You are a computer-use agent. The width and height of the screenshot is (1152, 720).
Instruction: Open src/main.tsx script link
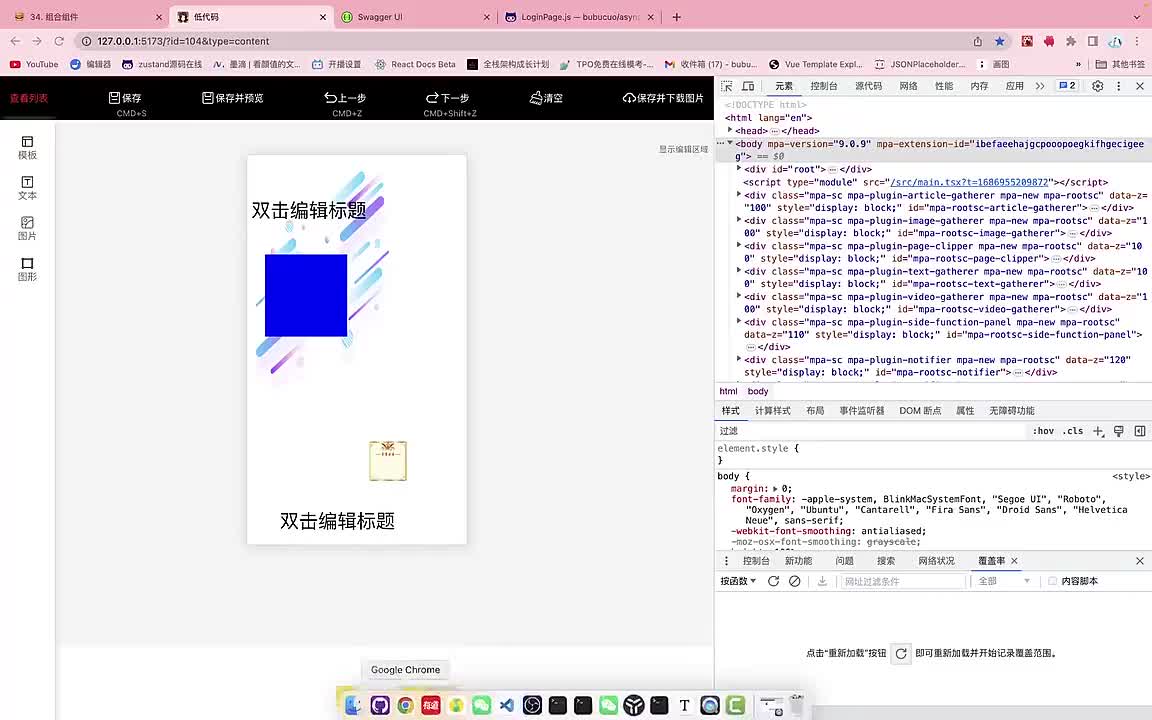pos(969,182)
